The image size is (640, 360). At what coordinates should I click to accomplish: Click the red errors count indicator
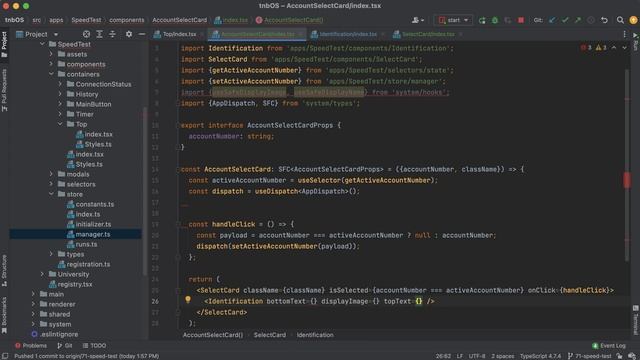point(586,48)
